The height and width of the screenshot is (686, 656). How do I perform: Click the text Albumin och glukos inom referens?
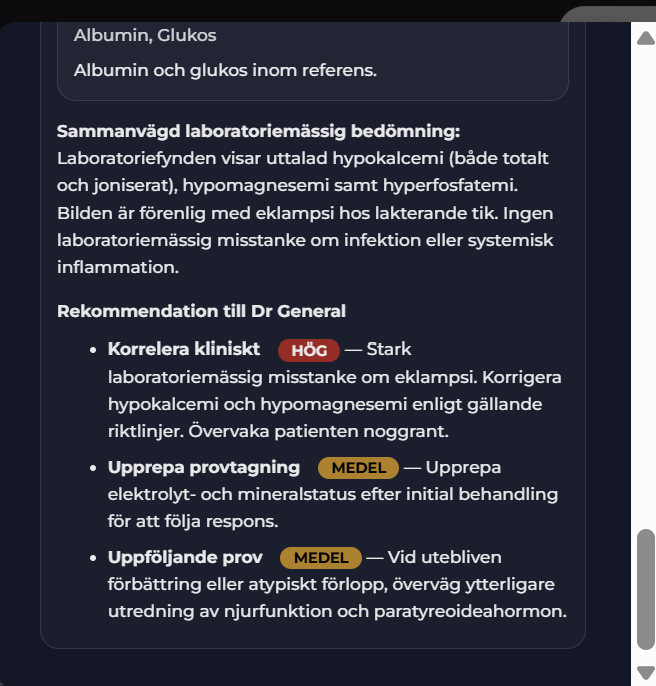tap(225, 72)
